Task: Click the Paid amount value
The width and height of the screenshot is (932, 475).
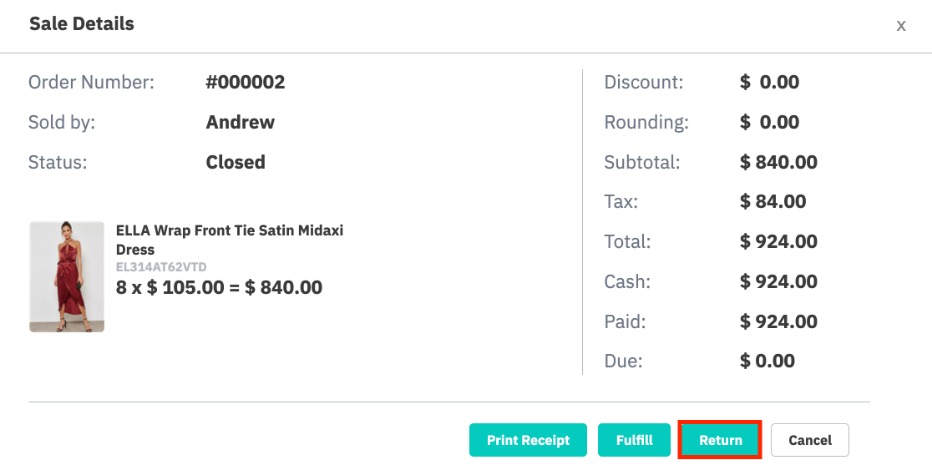Action: pyautogui.click(x=779, y=321)
